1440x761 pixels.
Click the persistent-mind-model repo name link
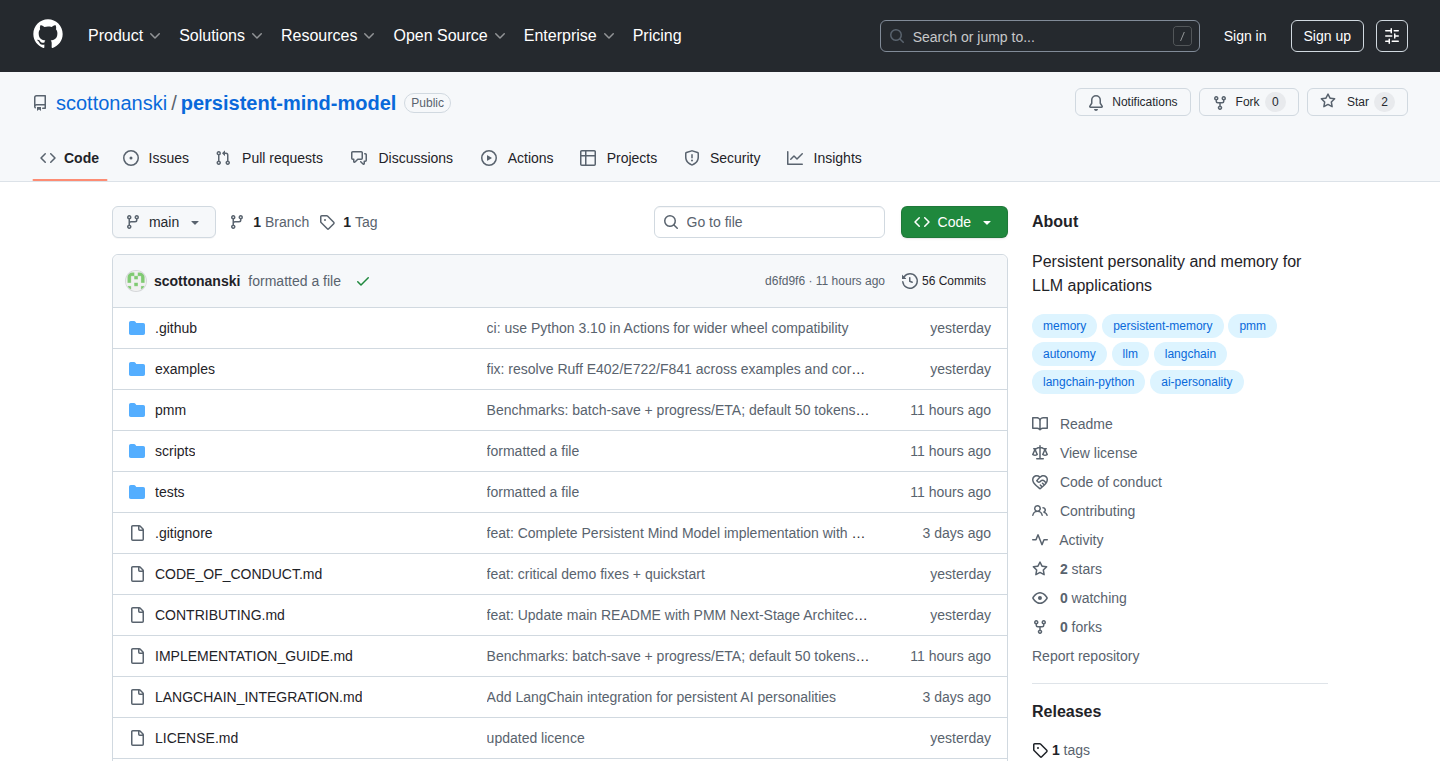(288, 103)
